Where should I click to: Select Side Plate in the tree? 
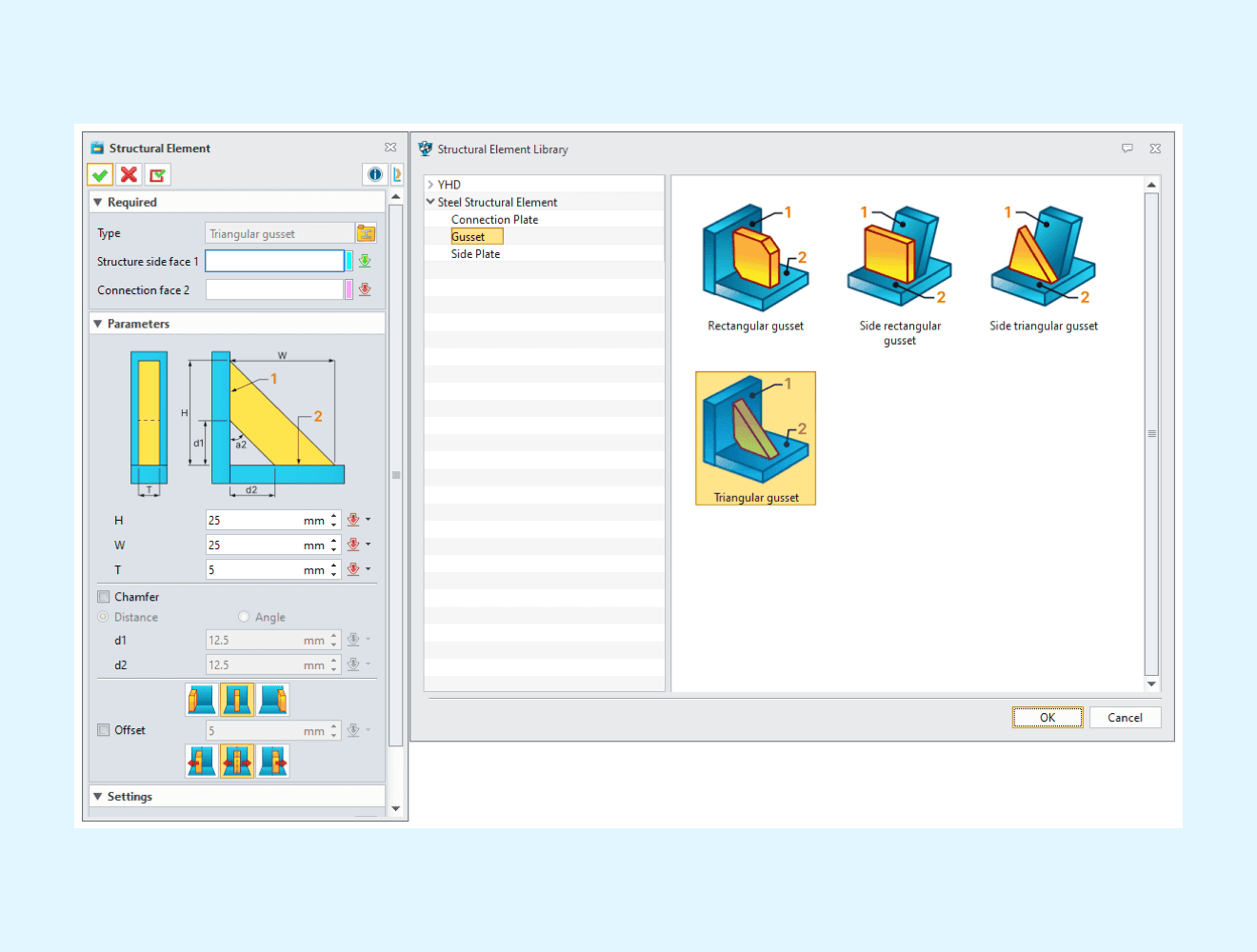coord(475,254)
